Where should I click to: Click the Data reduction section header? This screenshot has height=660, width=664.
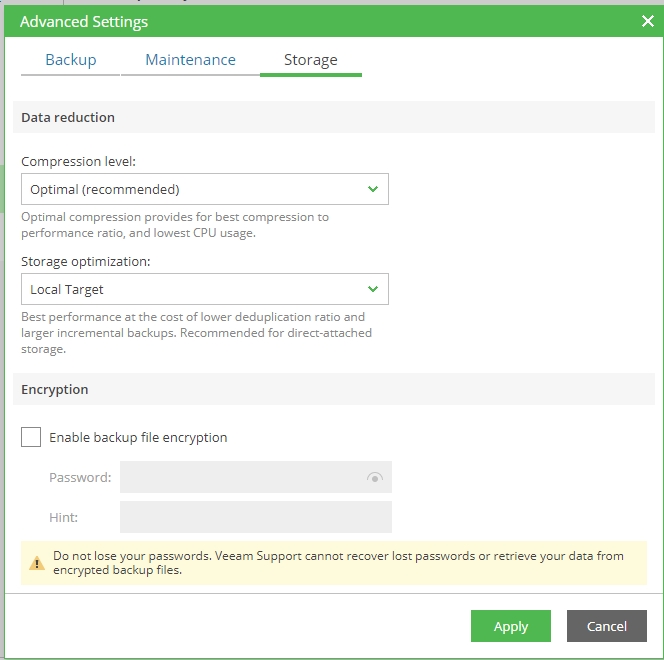(x=68, y=117)
